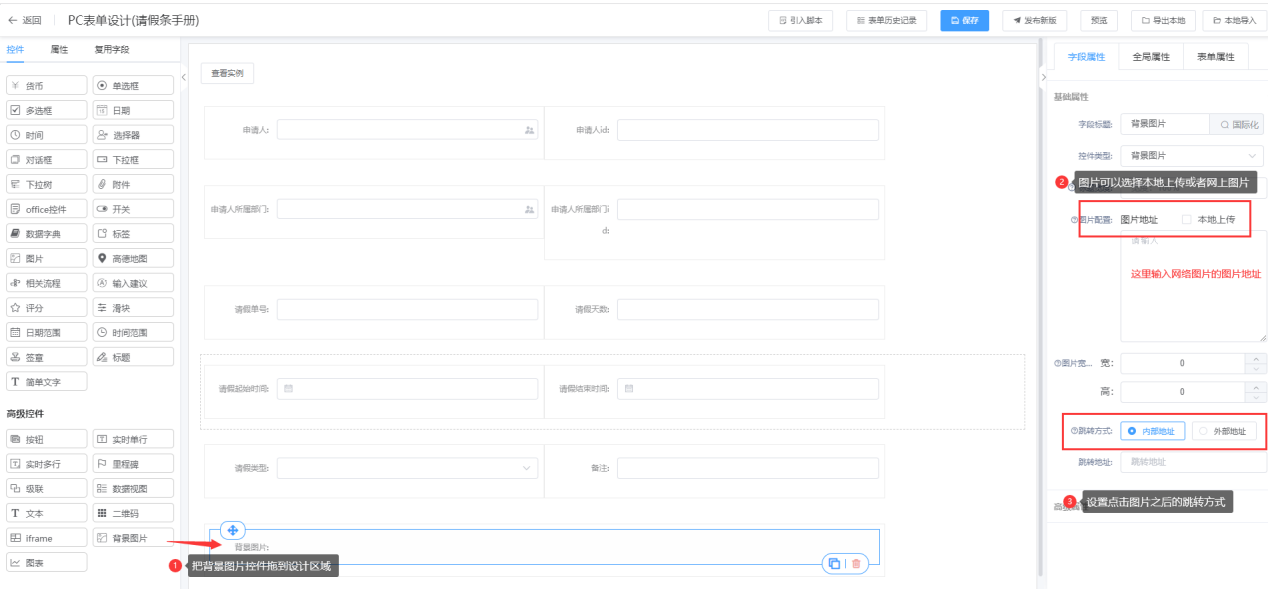Select the 选择器 picker control
The height and width of the screenshot is (589, 1268).
tap(133, 135)
